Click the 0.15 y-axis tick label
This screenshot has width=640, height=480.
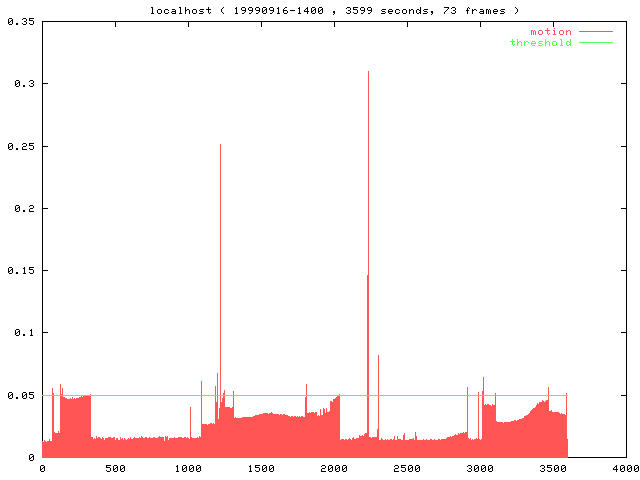[x=19, y=270]
